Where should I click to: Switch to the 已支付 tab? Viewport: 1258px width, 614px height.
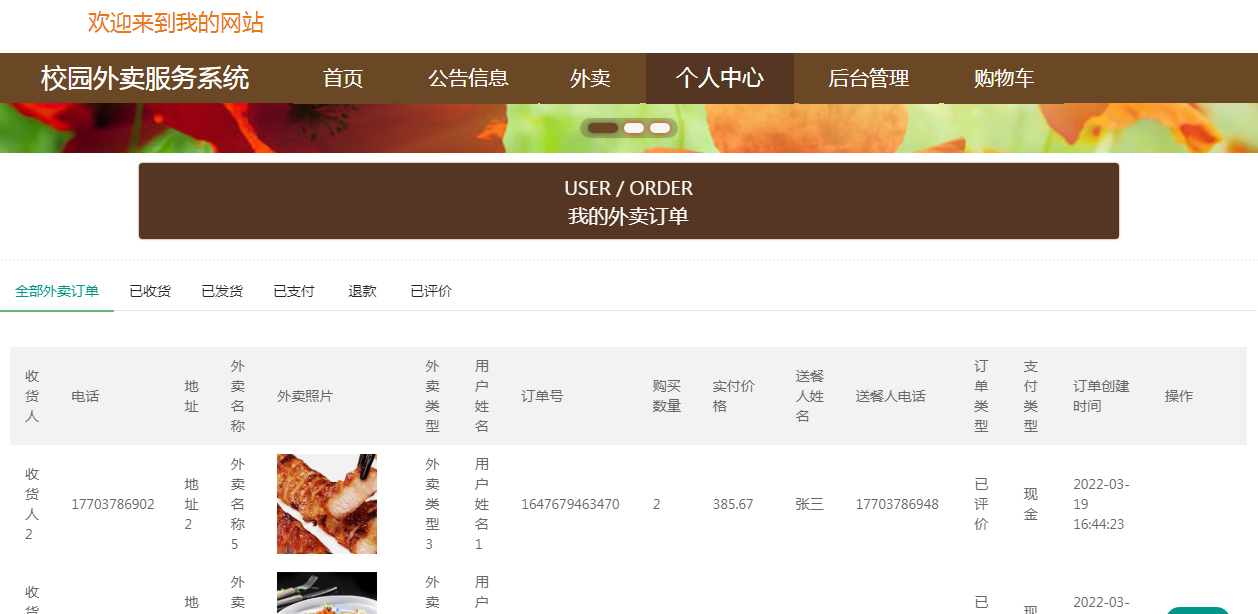click(x=294, y=291)
